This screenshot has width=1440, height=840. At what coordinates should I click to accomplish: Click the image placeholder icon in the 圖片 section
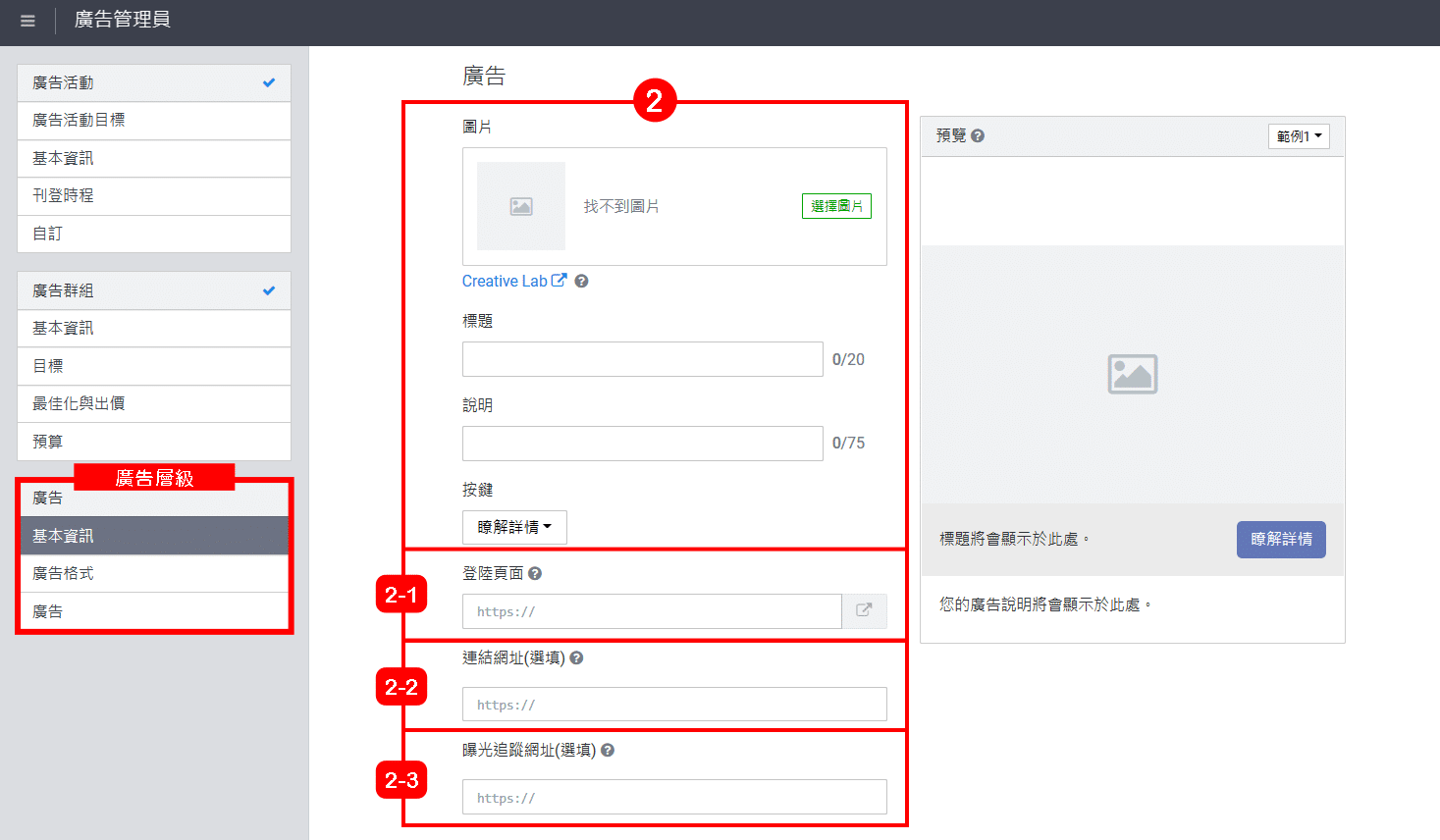click(520, 206)
